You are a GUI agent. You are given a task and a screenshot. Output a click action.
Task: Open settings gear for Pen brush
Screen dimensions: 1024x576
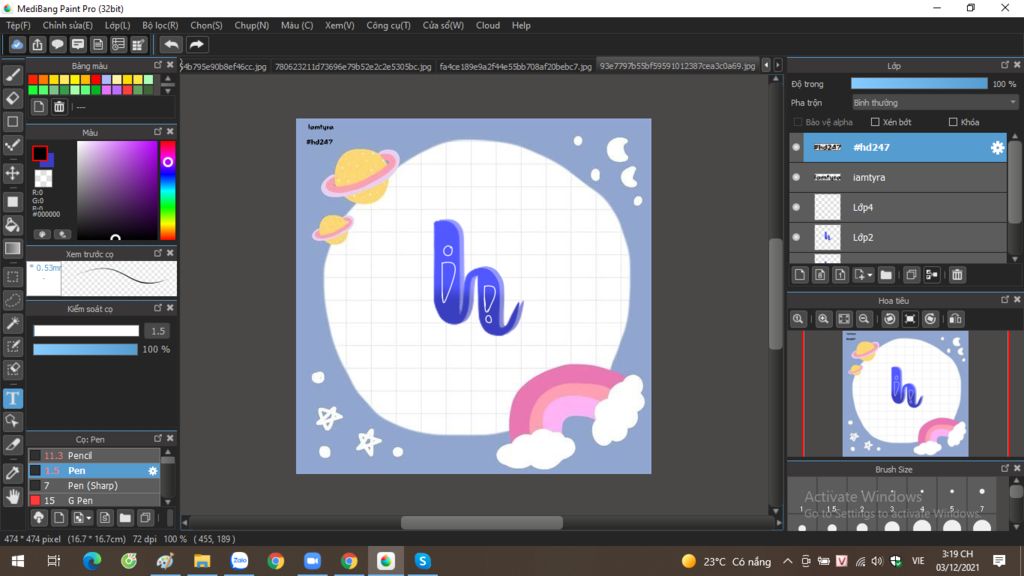point(153,471)
